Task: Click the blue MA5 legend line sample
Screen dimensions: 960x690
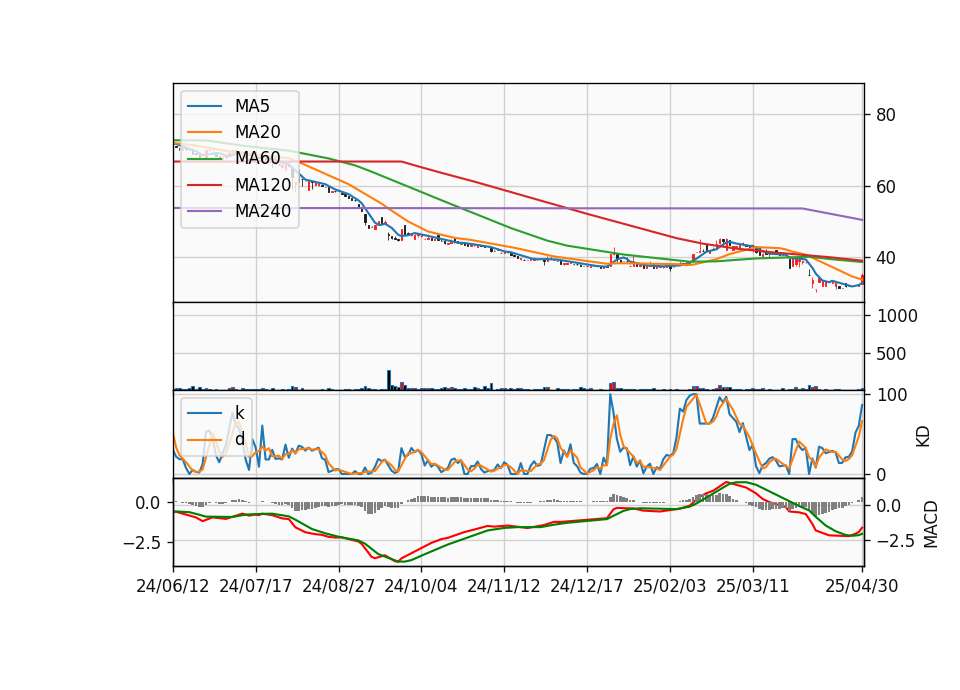Action: coord(204,106)
